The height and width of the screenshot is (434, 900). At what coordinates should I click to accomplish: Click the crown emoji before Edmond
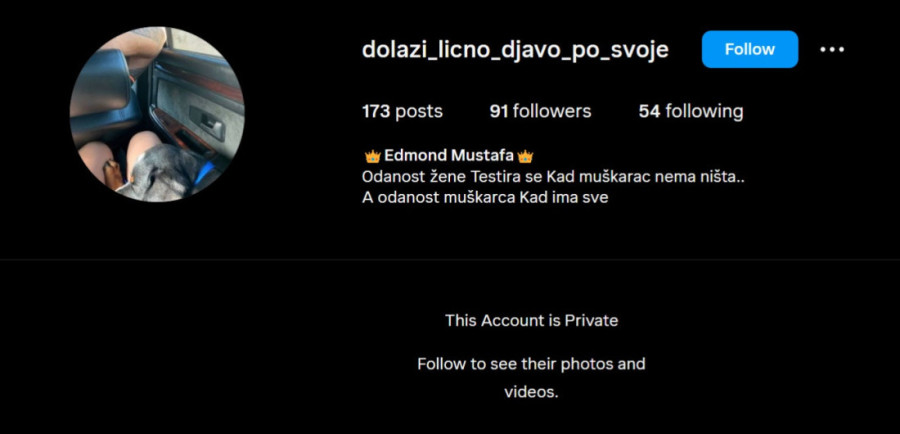coord(373,156)
